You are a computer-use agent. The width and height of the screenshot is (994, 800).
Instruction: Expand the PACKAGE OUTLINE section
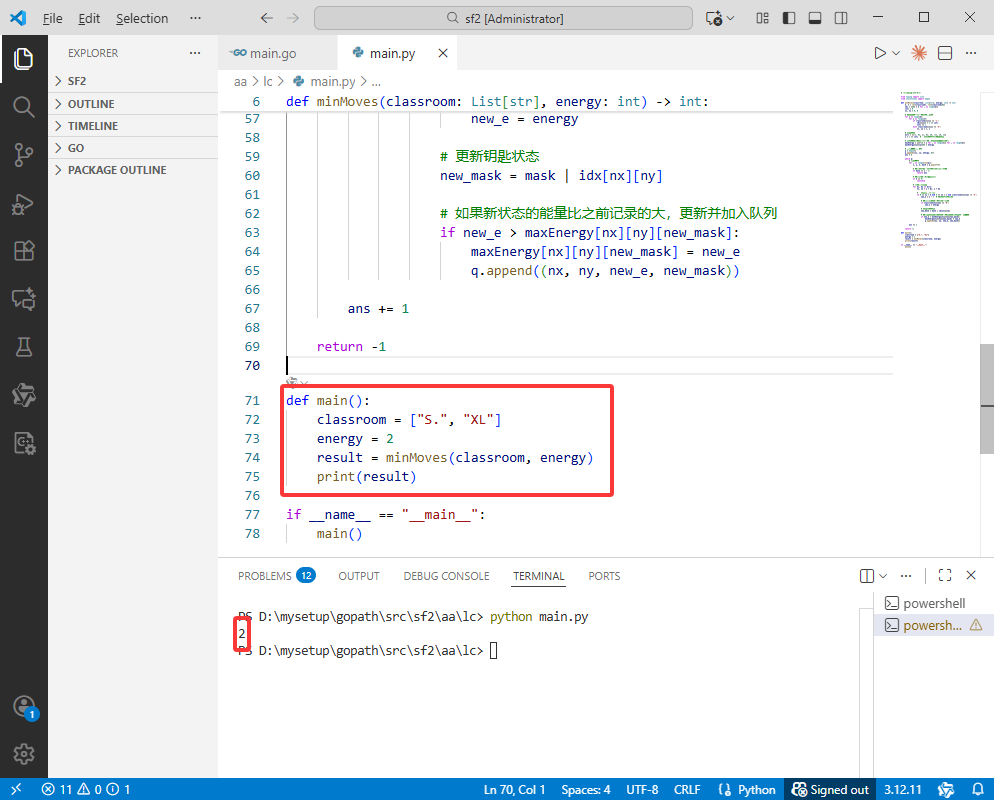point(133,170)
